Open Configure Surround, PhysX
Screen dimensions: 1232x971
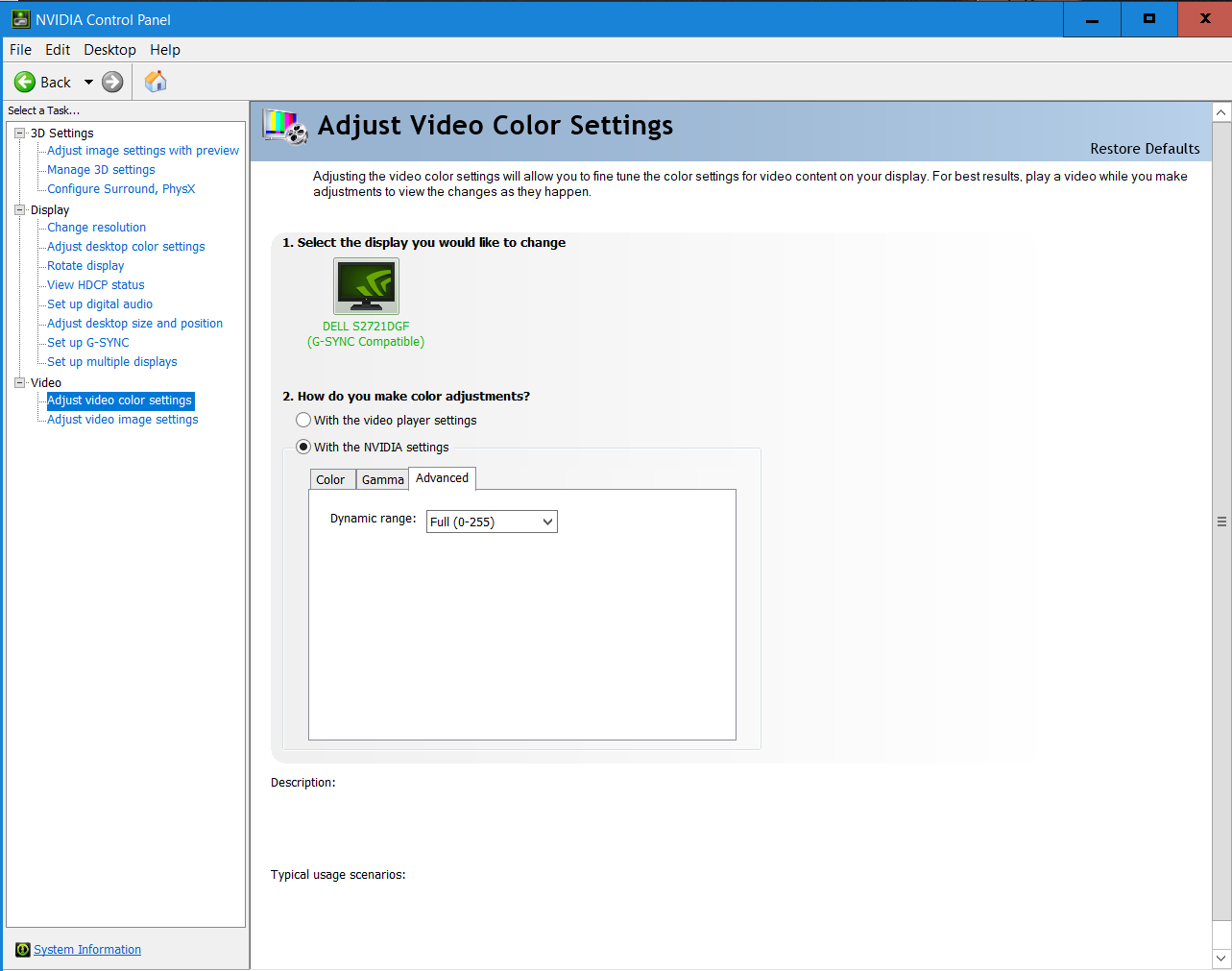[x=121, y=189]
